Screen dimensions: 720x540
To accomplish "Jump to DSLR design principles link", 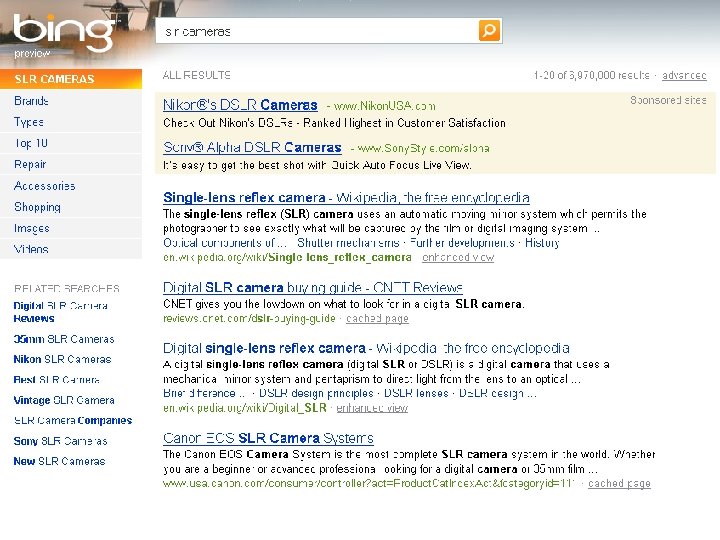I will (x=316, y=393).
